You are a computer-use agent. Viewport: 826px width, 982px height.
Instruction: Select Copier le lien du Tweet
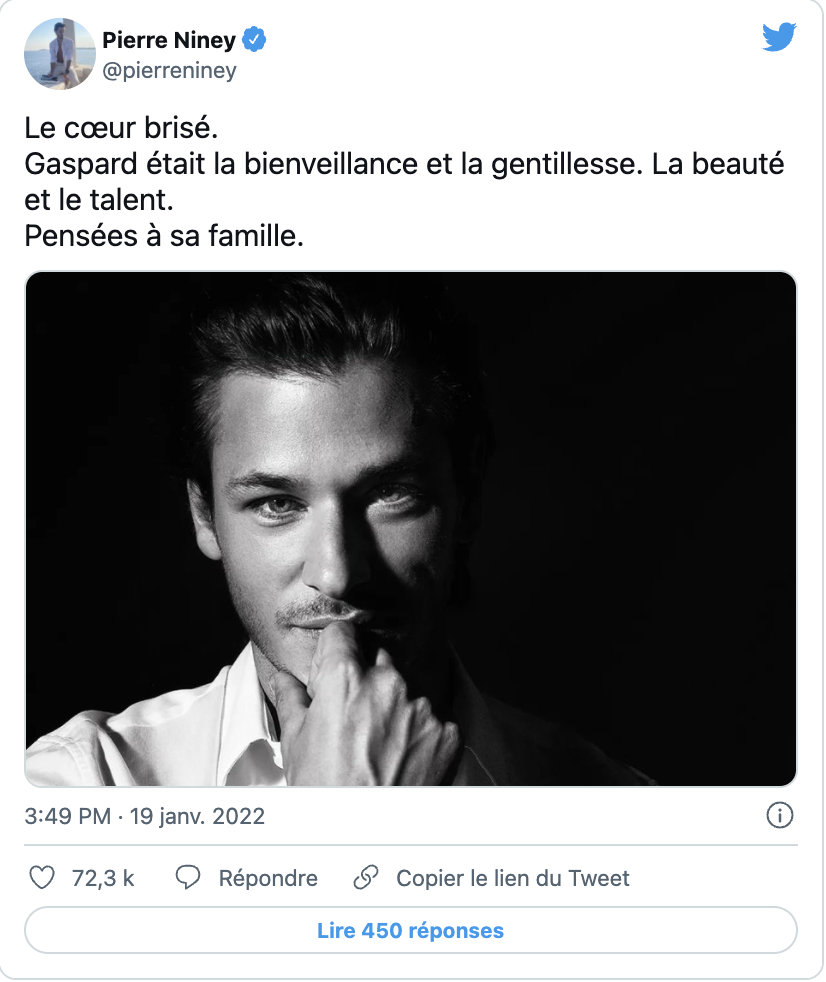(513, 878)
